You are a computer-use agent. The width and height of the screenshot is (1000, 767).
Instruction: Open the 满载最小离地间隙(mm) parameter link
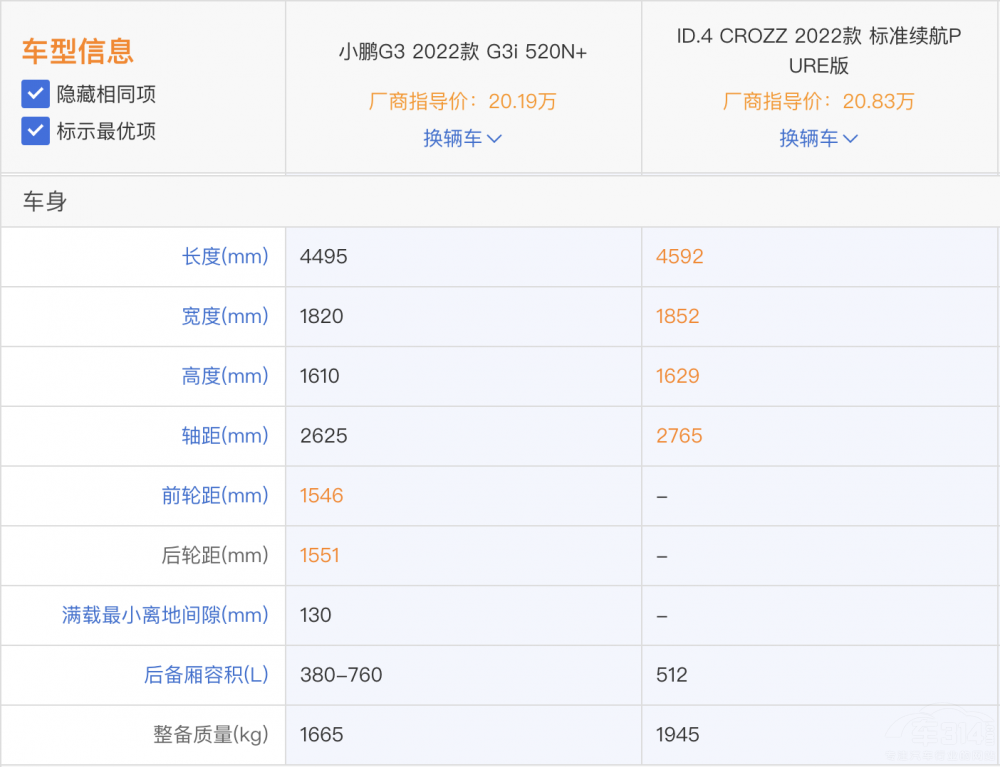[x=165, y=616]
